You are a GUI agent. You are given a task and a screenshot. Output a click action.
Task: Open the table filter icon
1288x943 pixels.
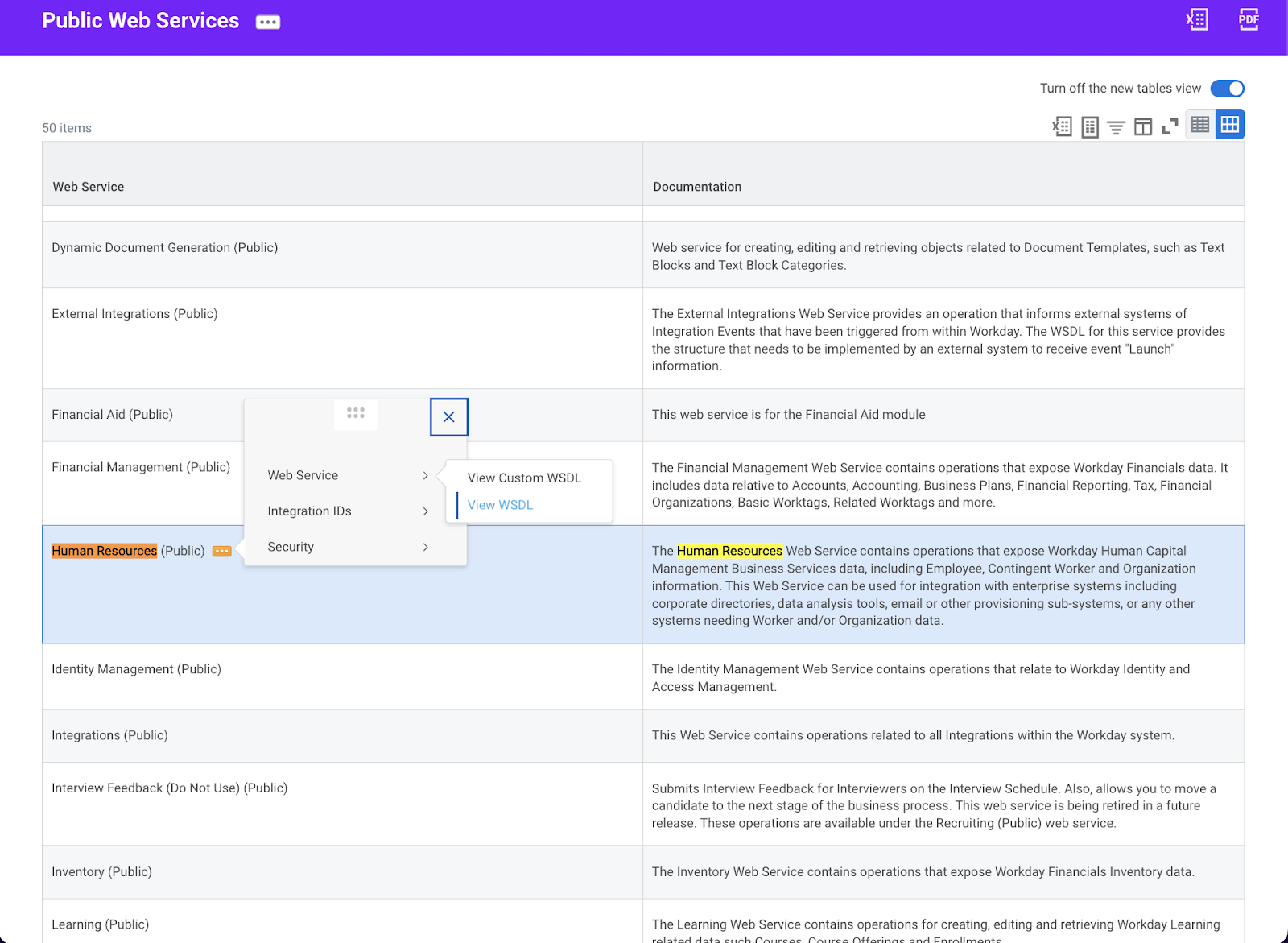(1116, 127)
